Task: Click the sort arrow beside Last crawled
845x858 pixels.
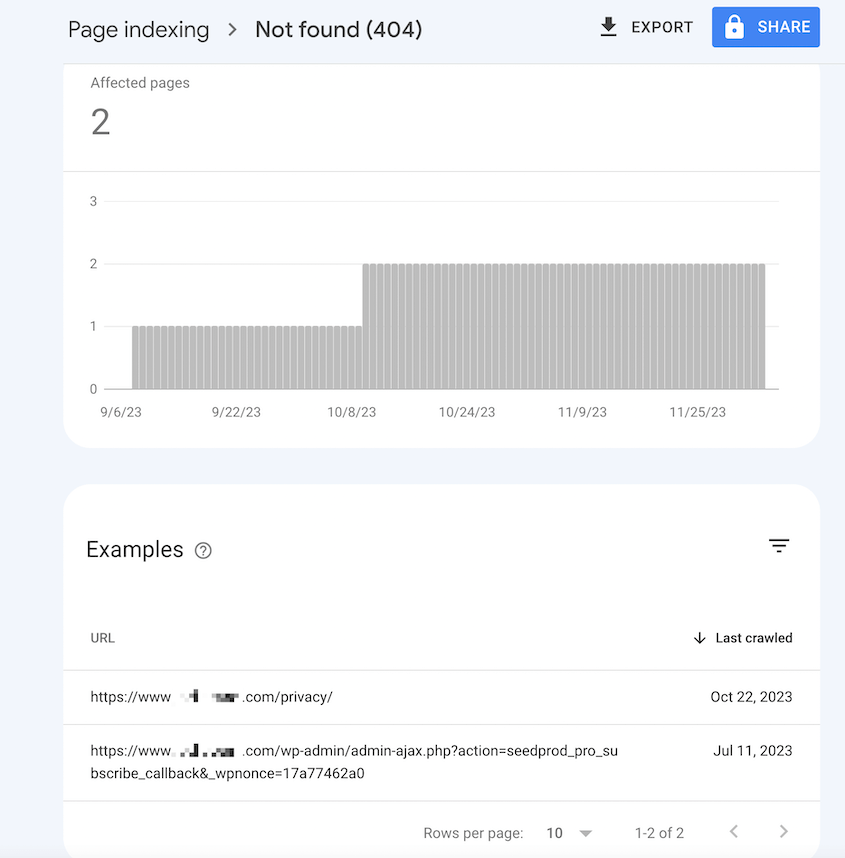Action: [x=699, y=638]
